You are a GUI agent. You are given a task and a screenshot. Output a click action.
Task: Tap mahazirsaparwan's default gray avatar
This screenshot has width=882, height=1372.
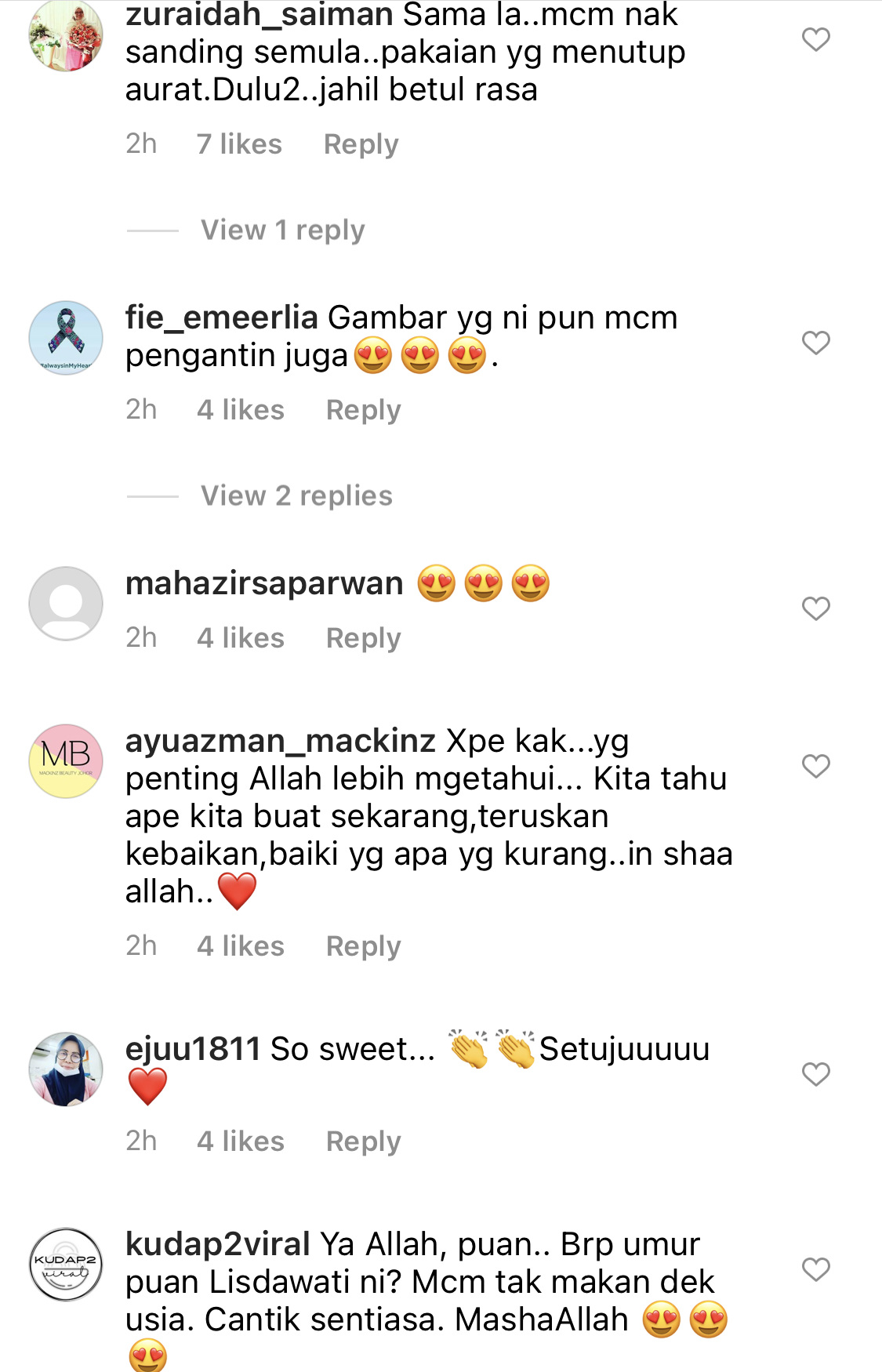pos(66,604)
